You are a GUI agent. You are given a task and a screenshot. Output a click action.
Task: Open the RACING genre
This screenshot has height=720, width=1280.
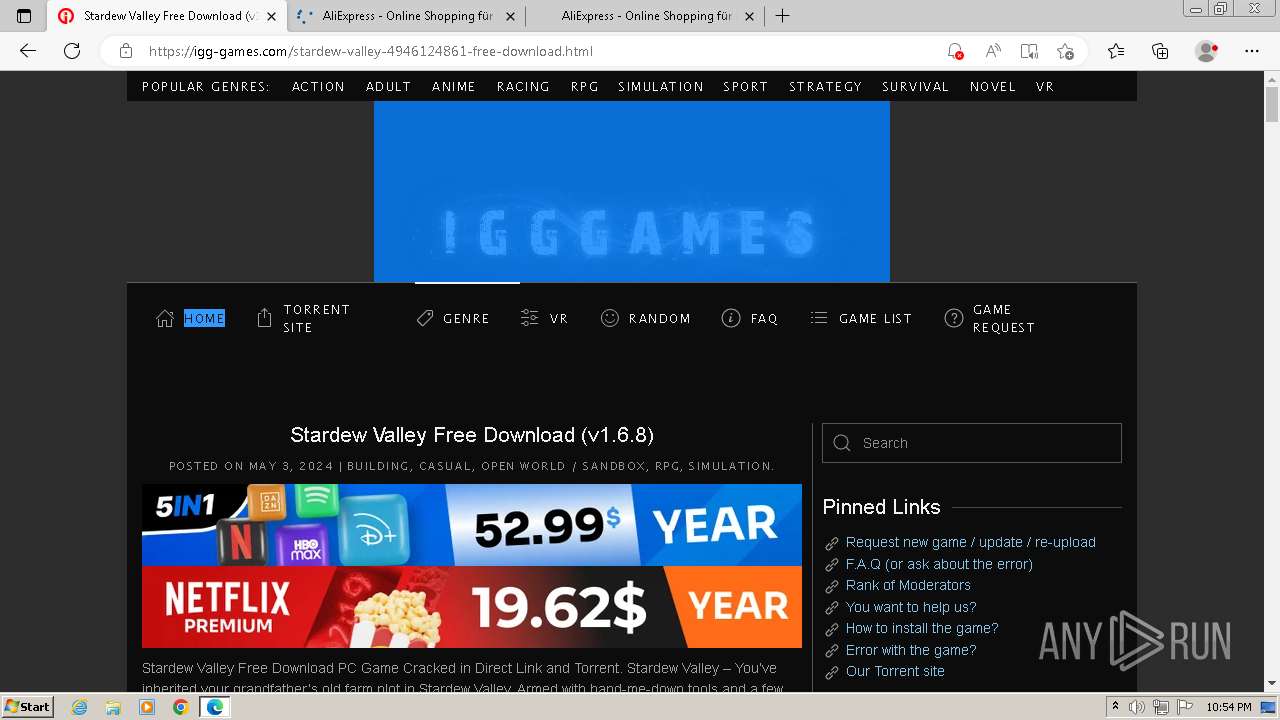pyautogui.click(x=523, y=87)
